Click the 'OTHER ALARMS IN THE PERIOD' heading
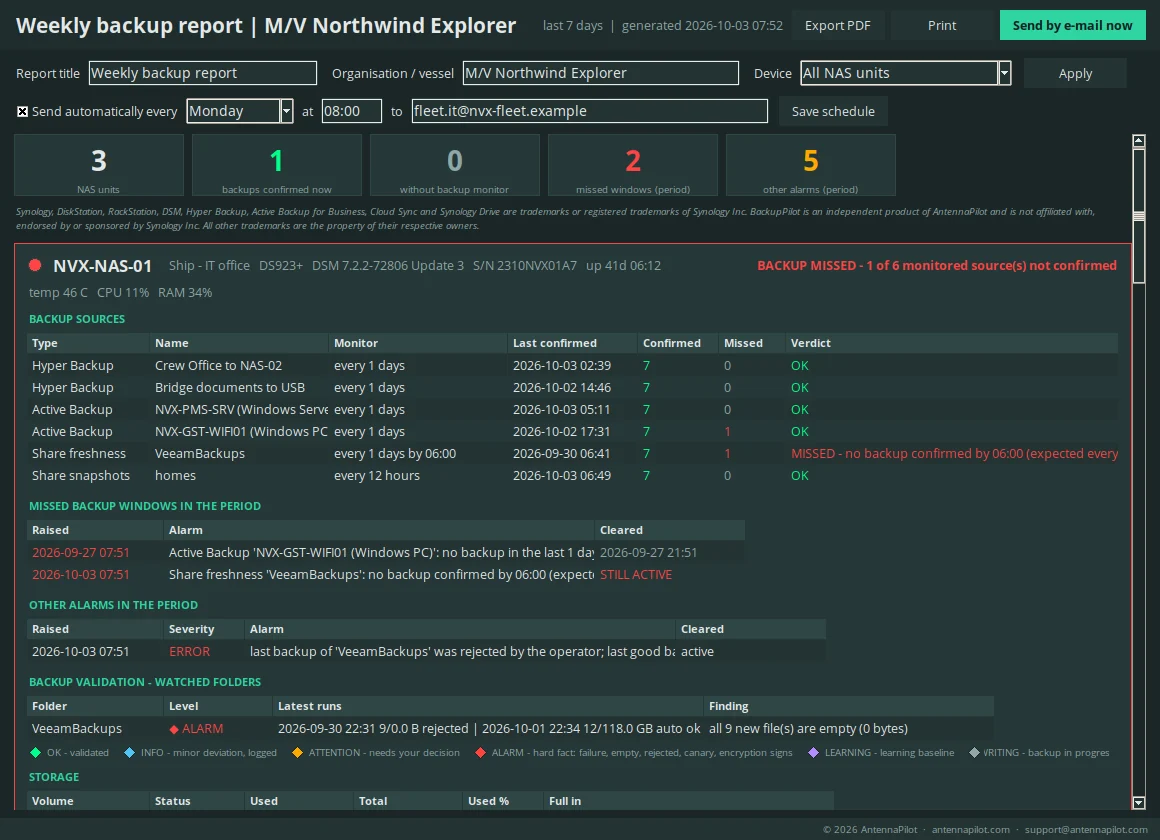This screenshot has height=840, width=1160. click(x=113, y=605)
